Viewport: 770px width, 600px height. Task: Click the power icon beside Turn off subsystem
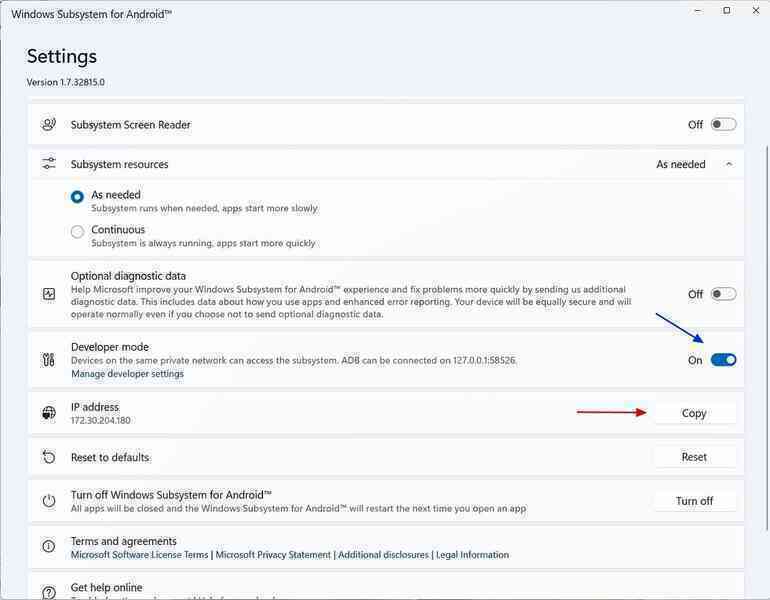(49, 501)
